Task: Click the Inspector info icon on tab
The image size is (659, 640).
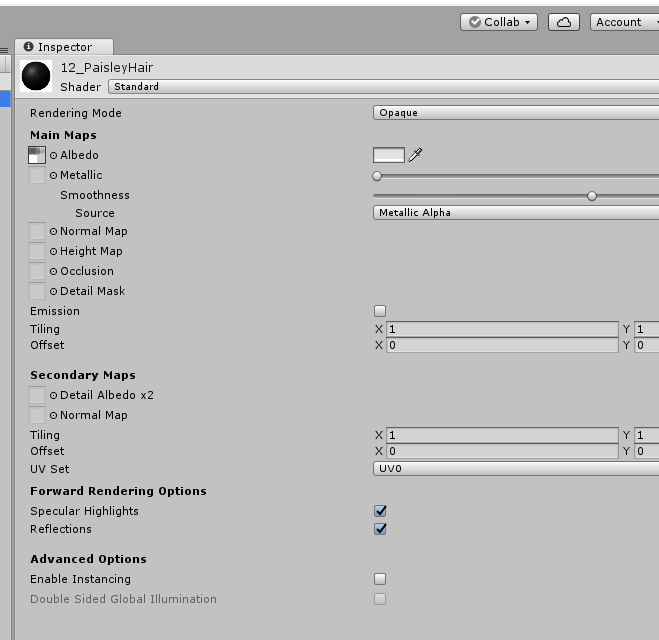Action: (x=29, y=47)
